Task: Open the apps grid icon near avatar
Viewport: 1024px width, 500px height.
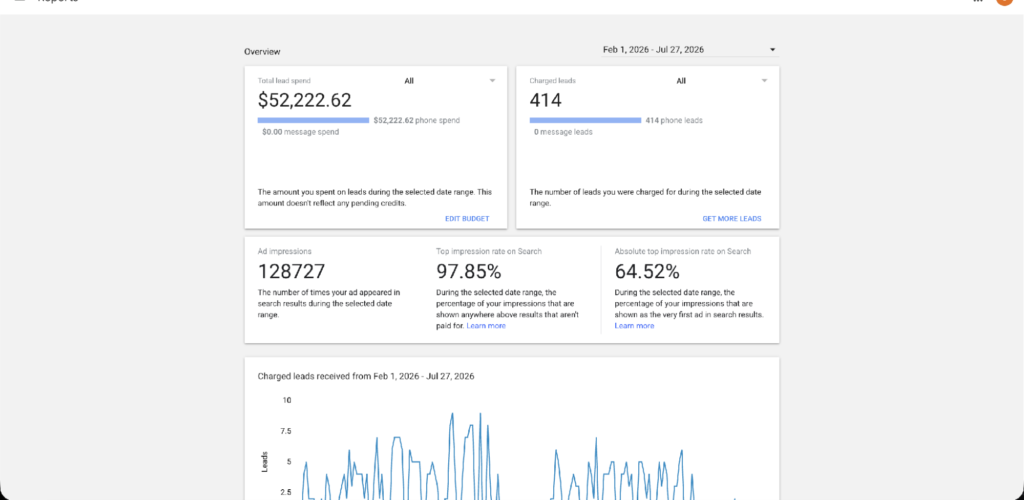Action: (x=978, y=1)
